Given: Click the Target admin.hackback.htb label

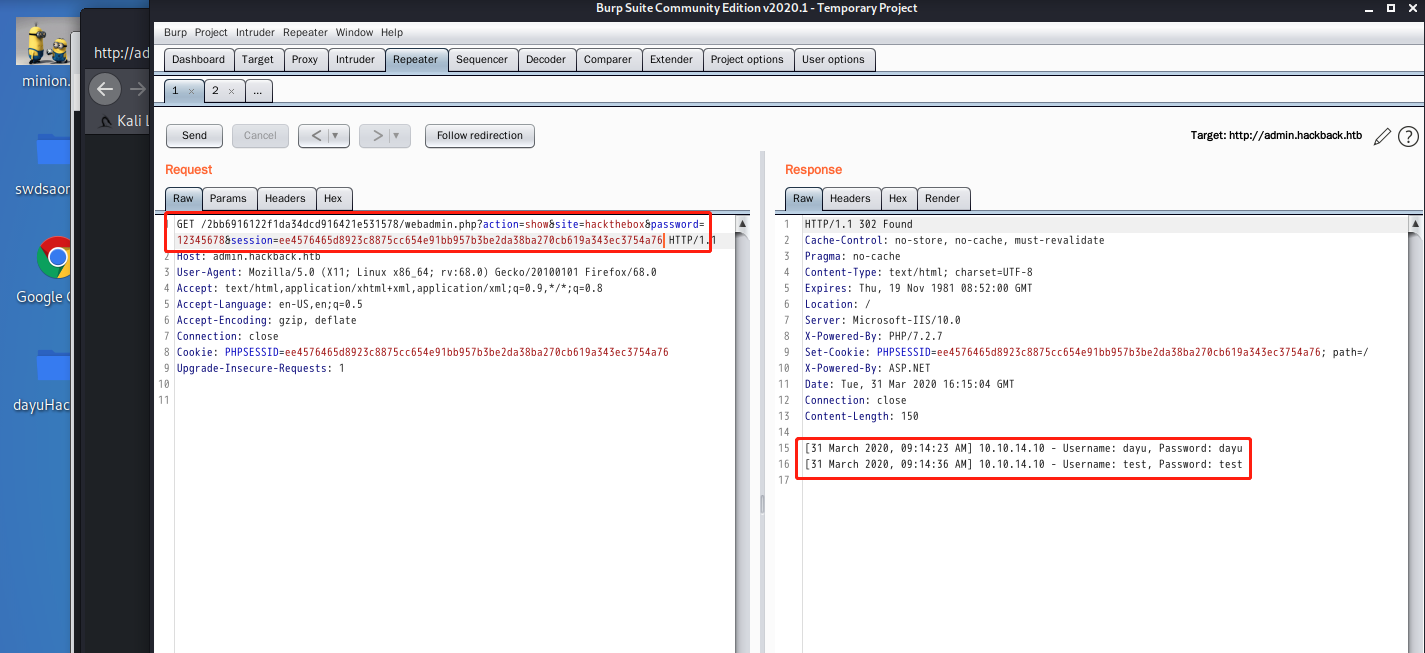Looking at the screenshot, I should click(x=1276, y=136).
